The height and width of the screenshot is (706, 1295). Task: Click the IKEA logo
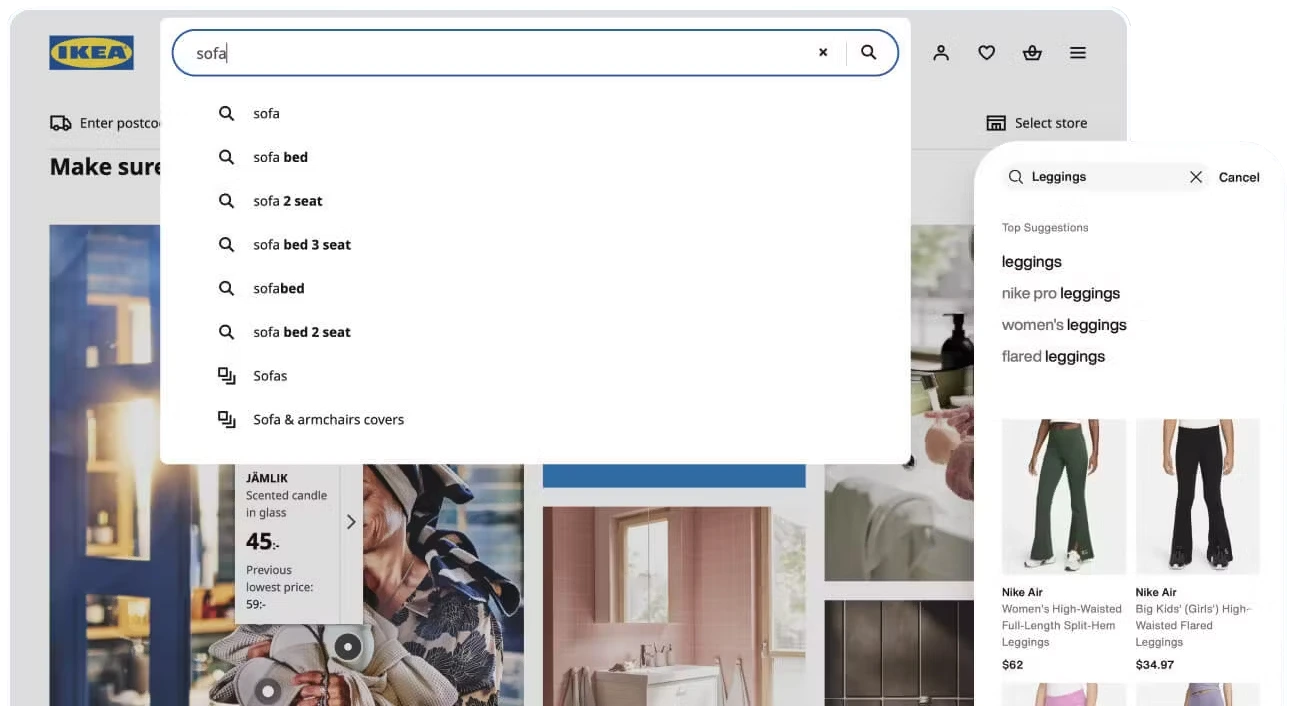[x=91, y=53]
